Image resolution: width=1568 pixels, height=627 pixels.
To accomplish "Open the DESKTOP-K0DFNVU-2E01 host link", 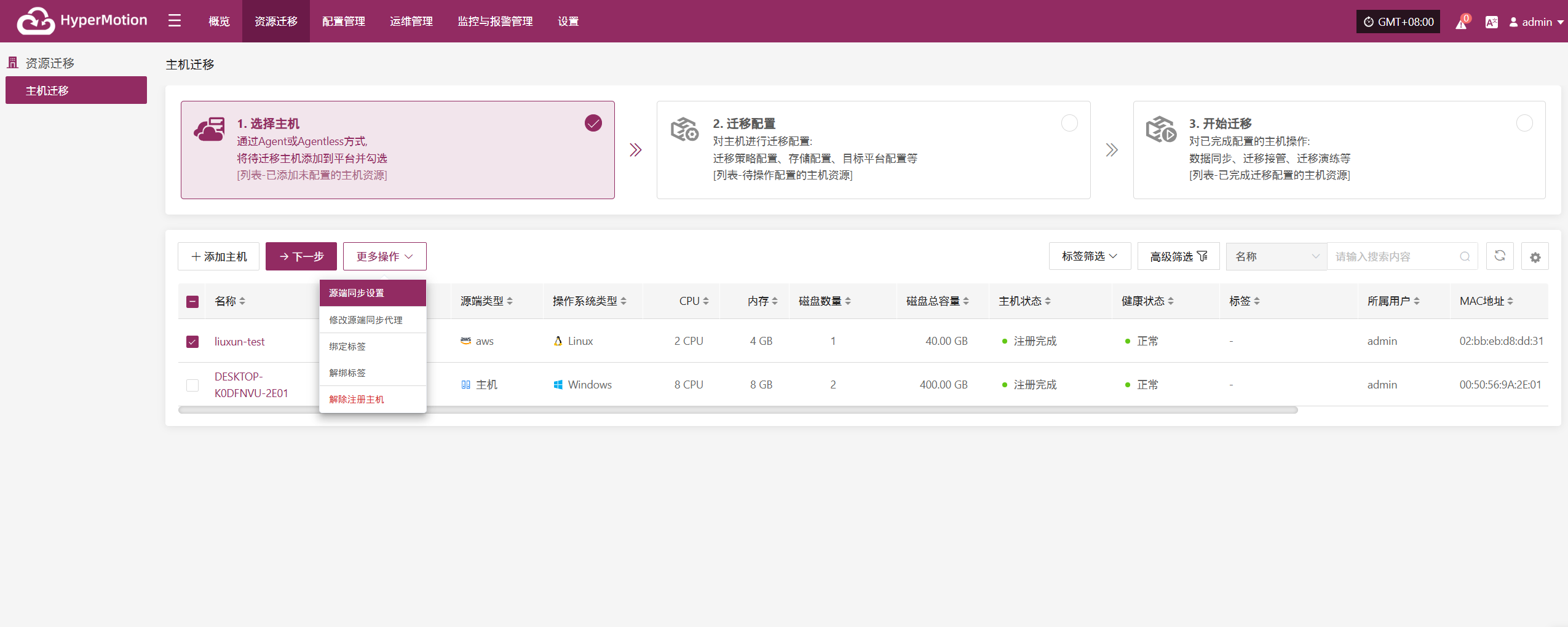I will coord(251,385).
